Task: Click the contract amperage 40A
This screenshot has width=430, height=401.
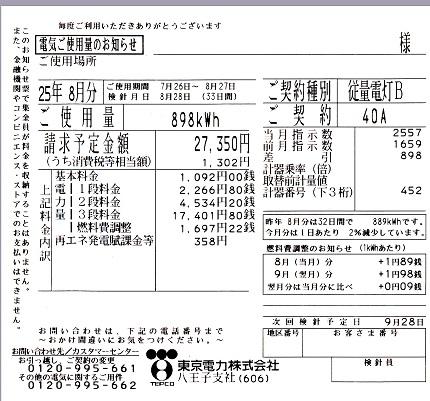Action: [374, 117]
